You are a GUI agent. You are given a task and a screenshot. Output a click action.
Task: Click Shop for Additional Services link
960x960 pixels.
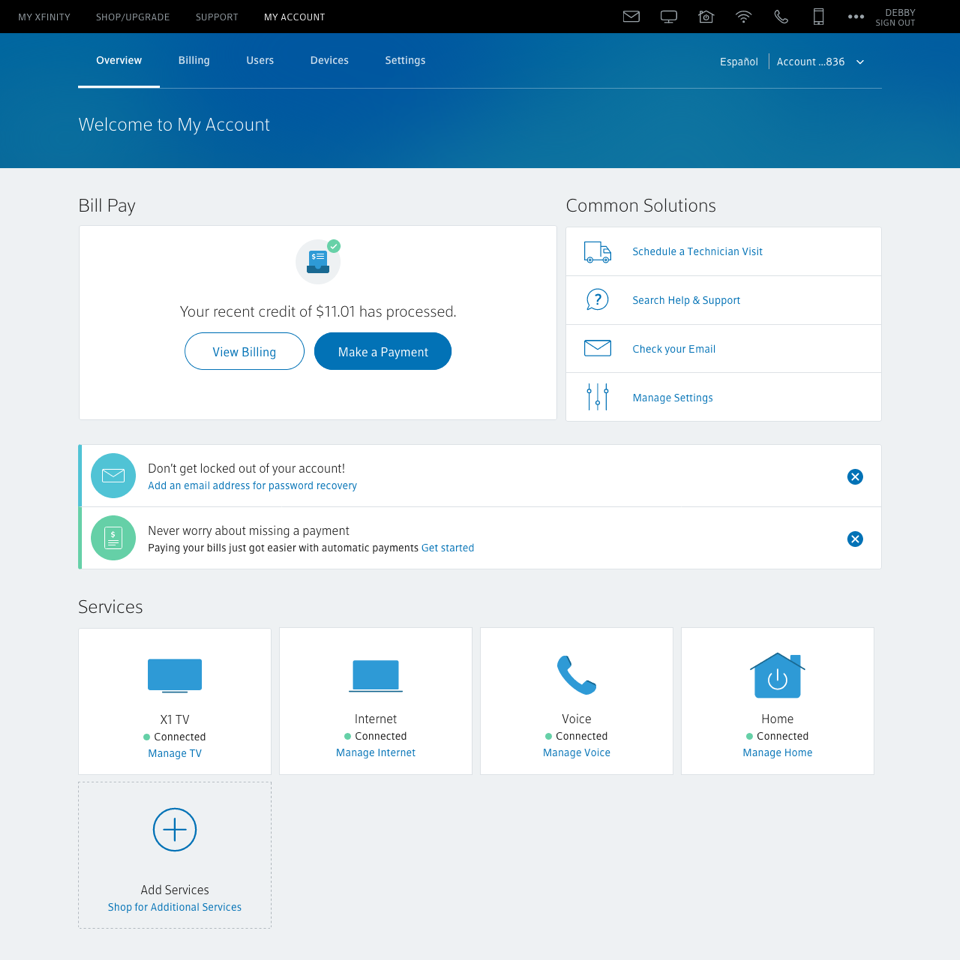tap(174, 907)
